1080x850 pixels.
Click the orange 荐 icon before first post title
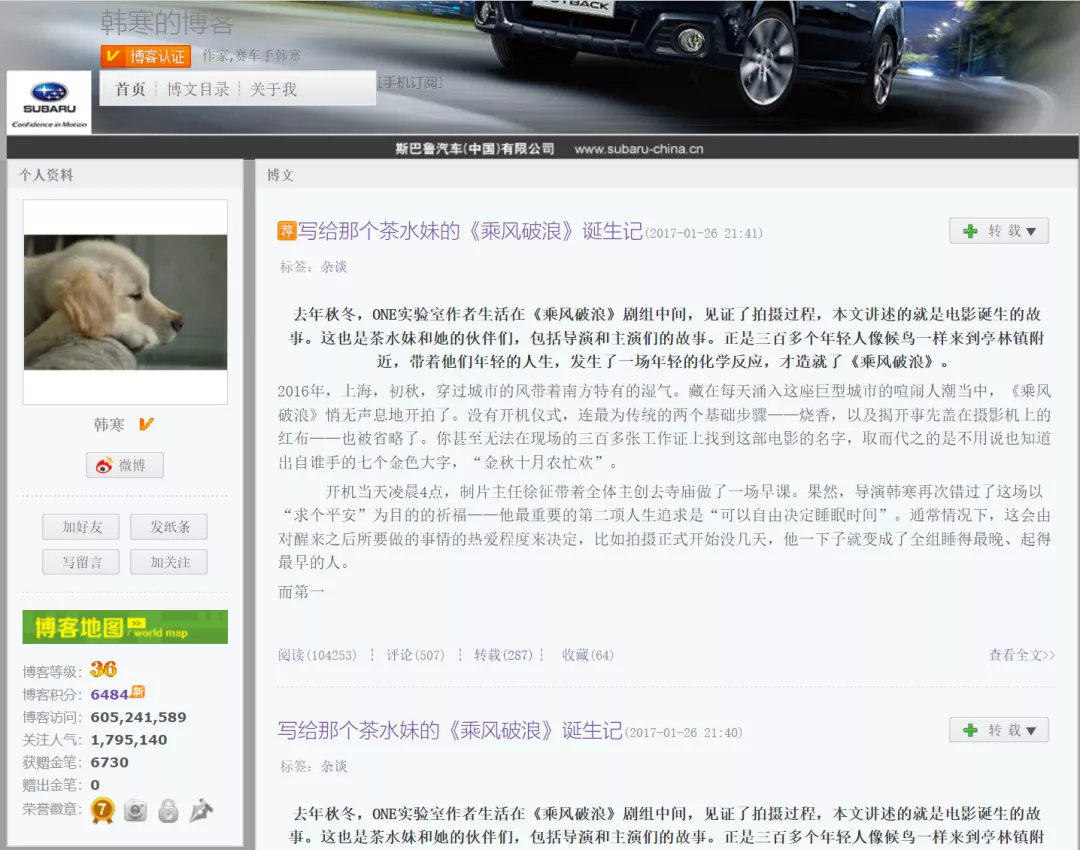point(287,231)
